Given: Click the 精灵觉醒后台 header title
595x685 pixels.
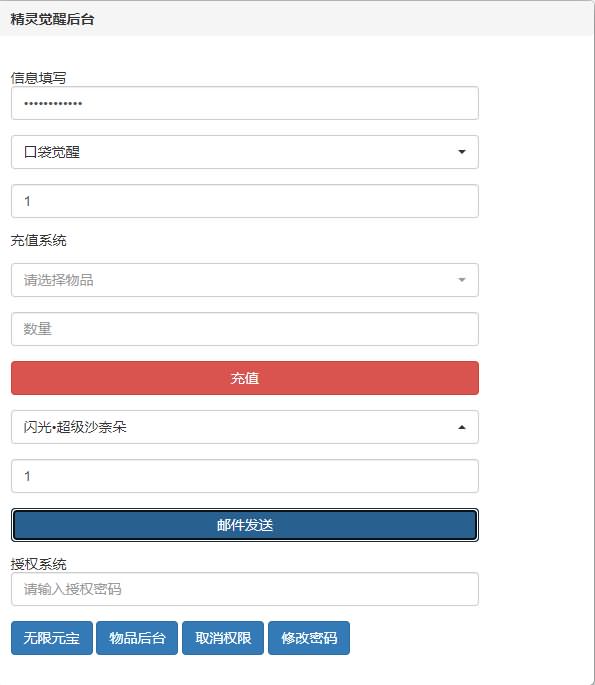Looking at the screenshot, I should [52, 19].
